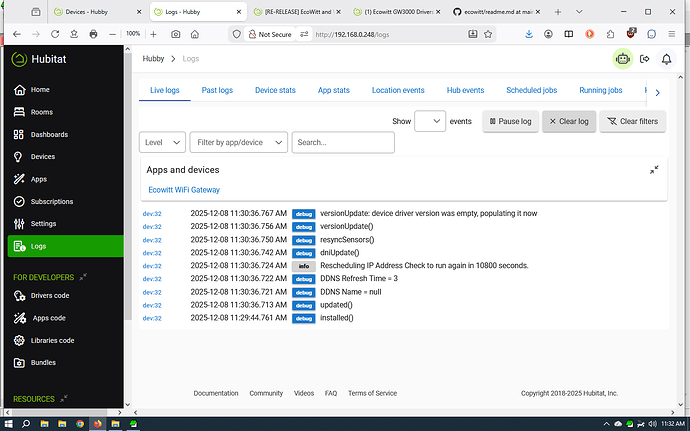The width and height of the screenshot is (690, 431).
Task: Open Terms of Service footer link
Action: (x=372, y=393)
